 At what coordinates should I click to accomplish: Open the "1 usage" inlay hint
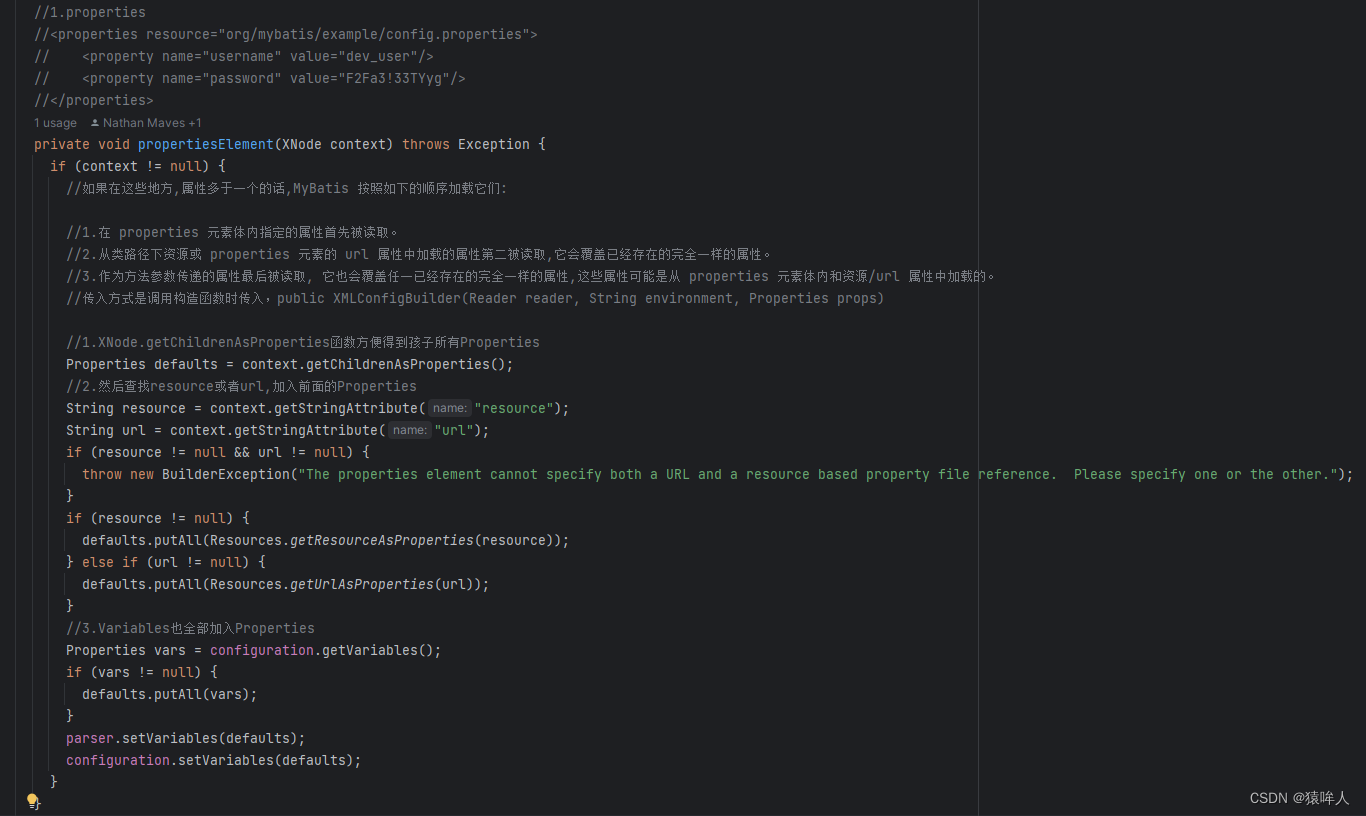(x=55, y=123)
